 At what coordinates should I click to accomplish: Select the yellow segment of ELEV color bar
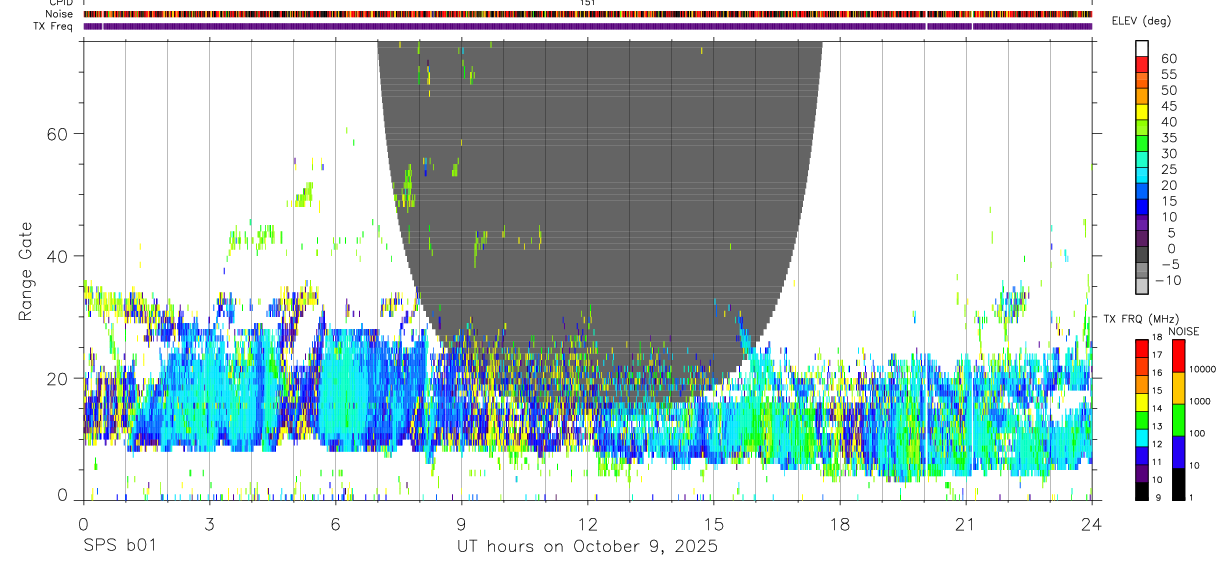(x=1143, y=111)
